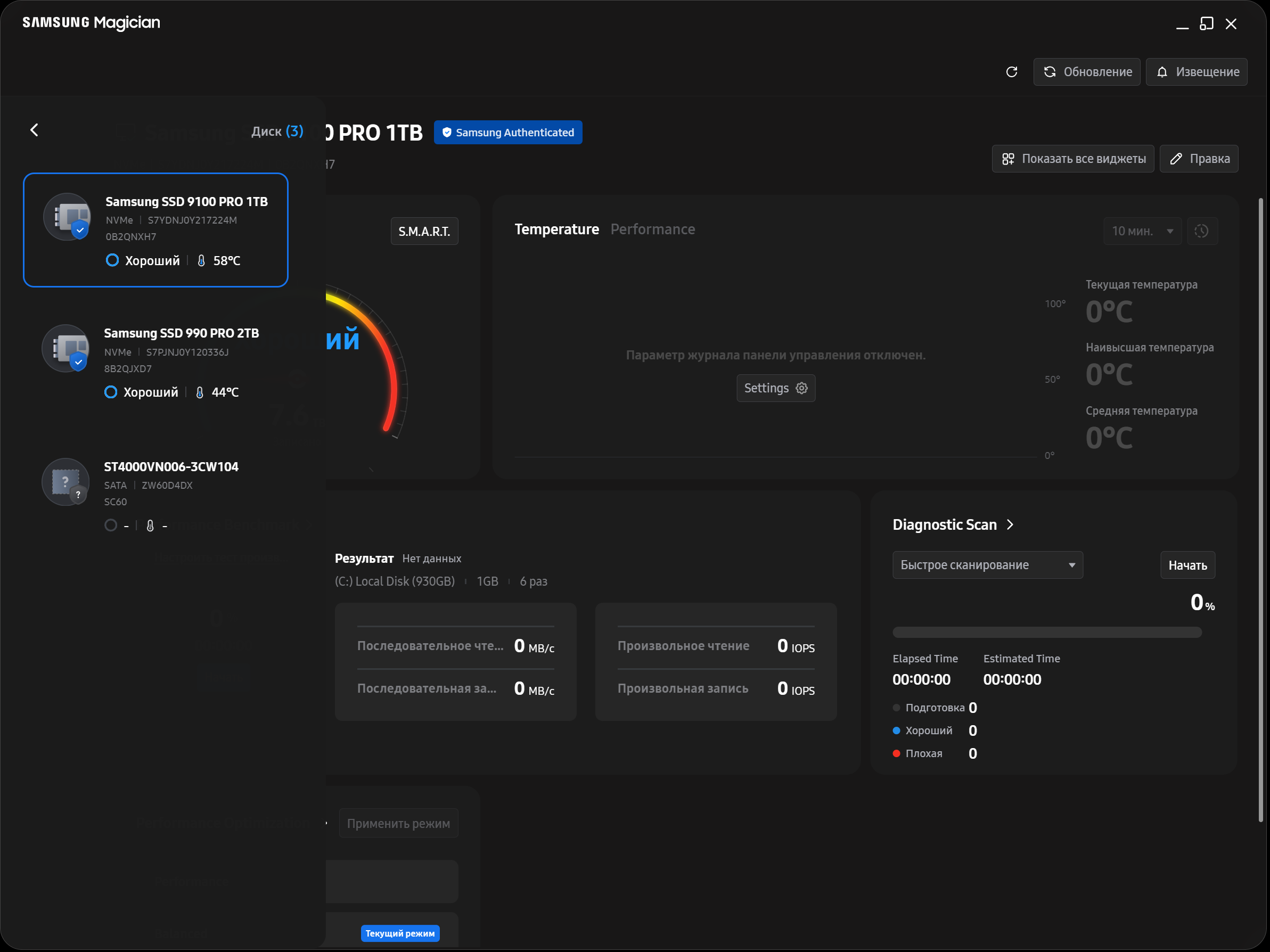The image size is (1270, 952).
Task: Expand Diagnostic Scan via its chevron
Action: 1010,524
